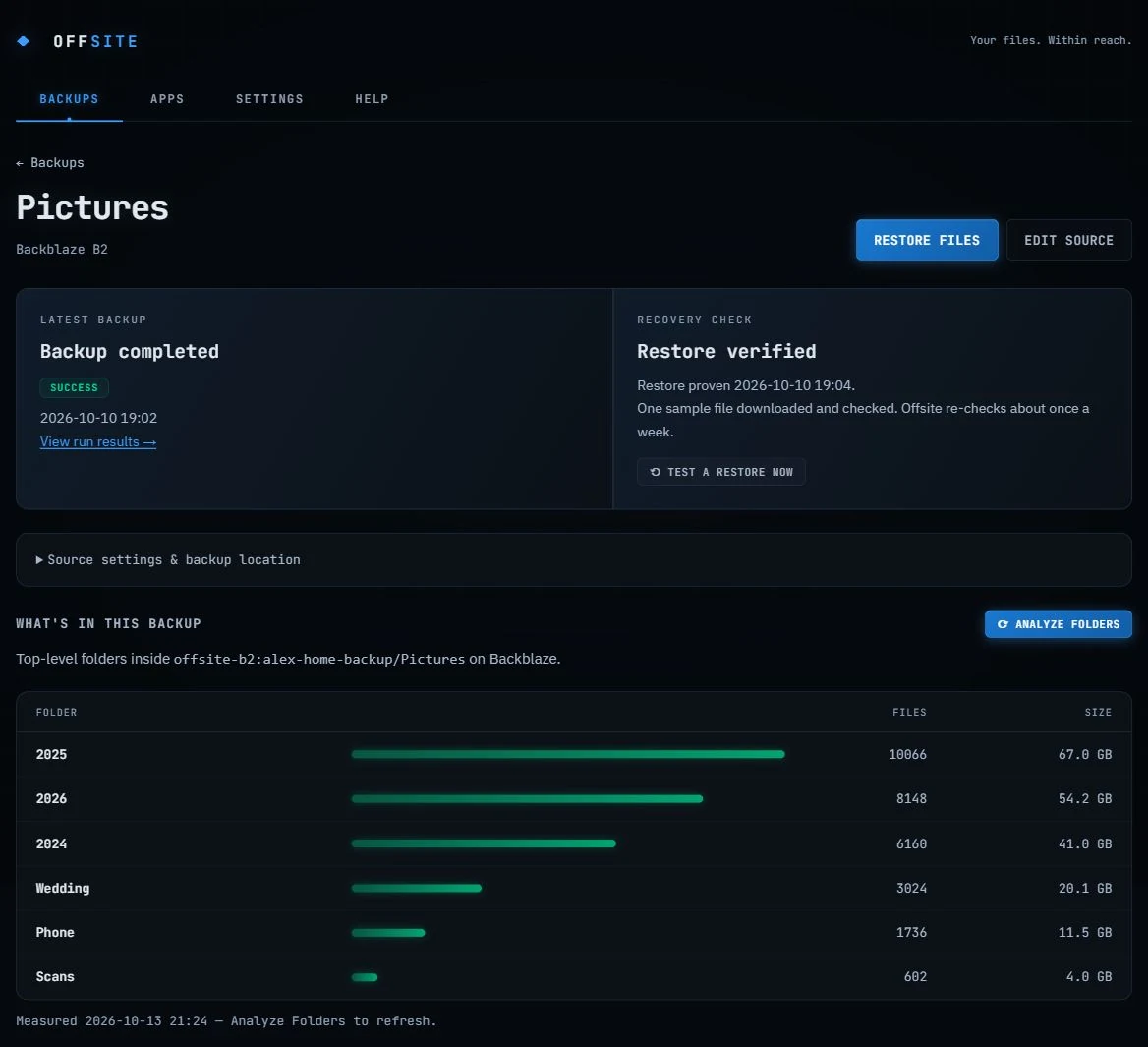This screenshot has height=1047, width=1148.
Task: Select the Phone folder row
Action: (573, 932)
